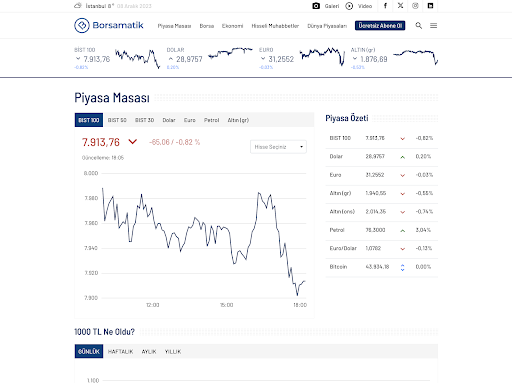
Task: Click the red down chevron beside 7.913,76
Action: (133, 142)
